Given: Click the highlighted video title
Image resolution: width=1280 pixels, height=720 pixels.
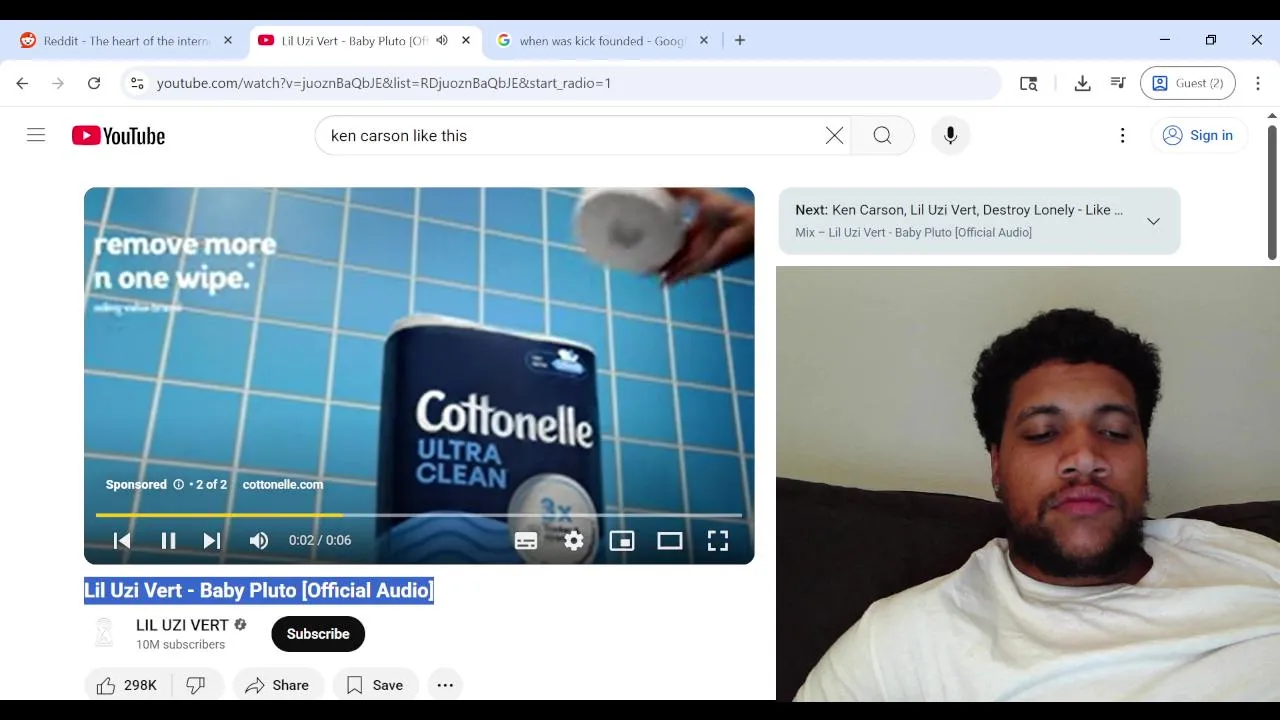Looking at the screenshot, I should pos(259,590).
